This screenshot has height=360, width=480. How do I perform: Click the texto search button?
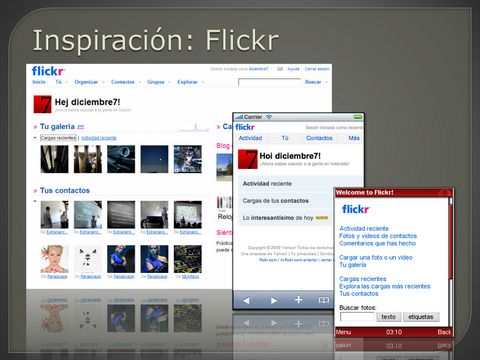(388, 317)
